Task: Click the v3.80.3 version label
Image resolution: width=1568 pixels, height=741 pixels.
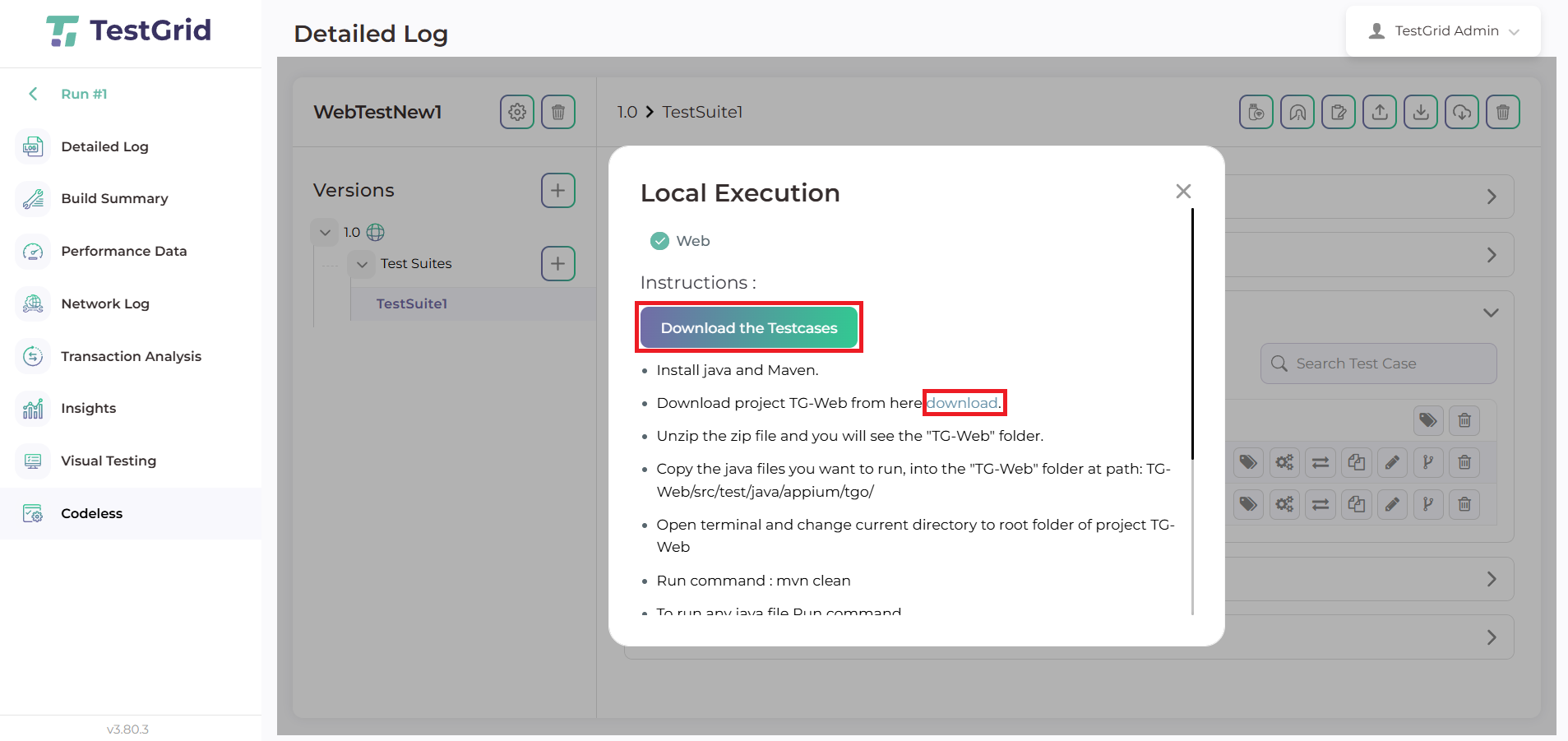Action: 127,729
